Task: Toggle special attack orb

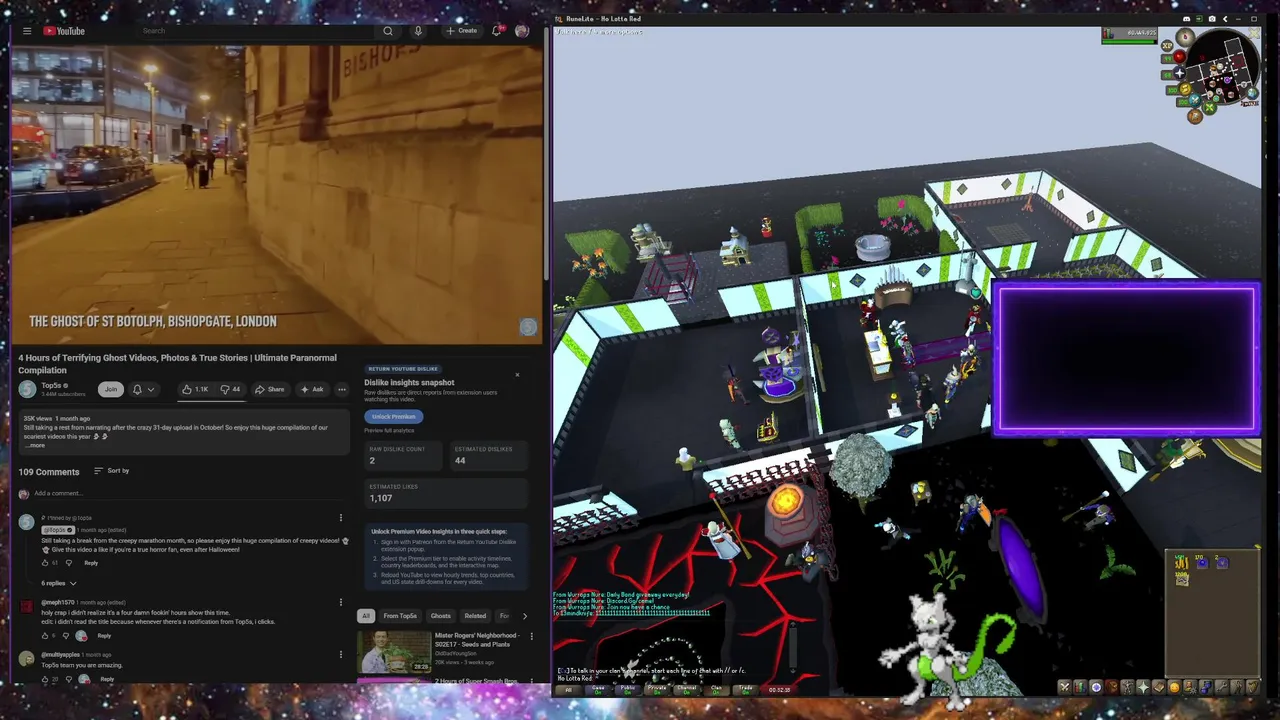Action: tap(1195, 100)
